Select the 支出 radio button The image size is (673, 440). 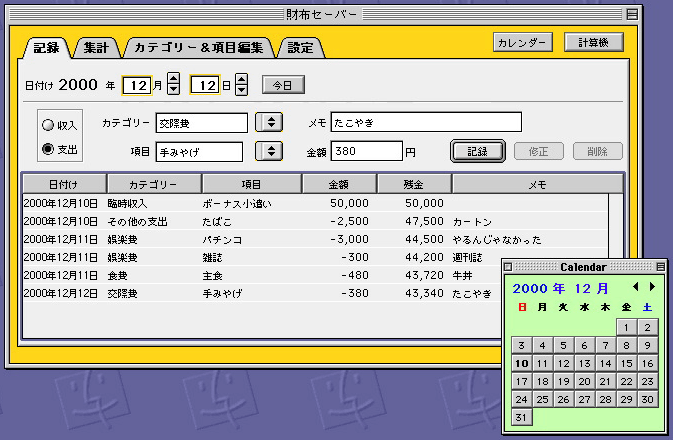coord(60,149)
